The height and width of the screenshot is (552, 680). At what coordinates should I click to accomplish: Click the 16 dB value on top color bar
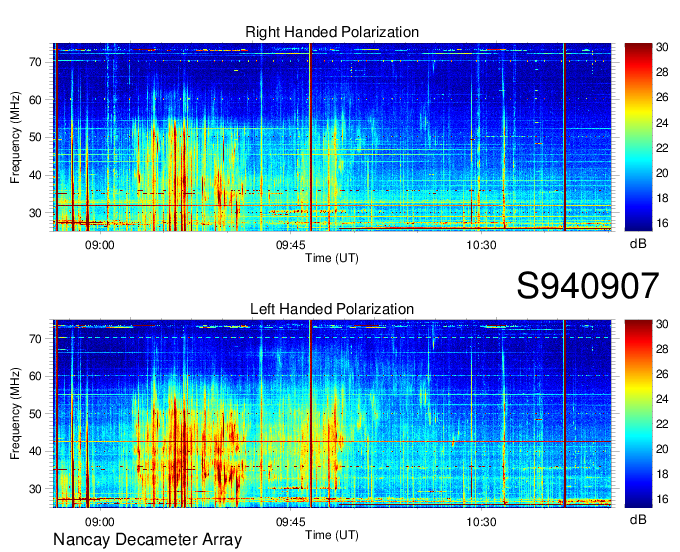(662, 223)
